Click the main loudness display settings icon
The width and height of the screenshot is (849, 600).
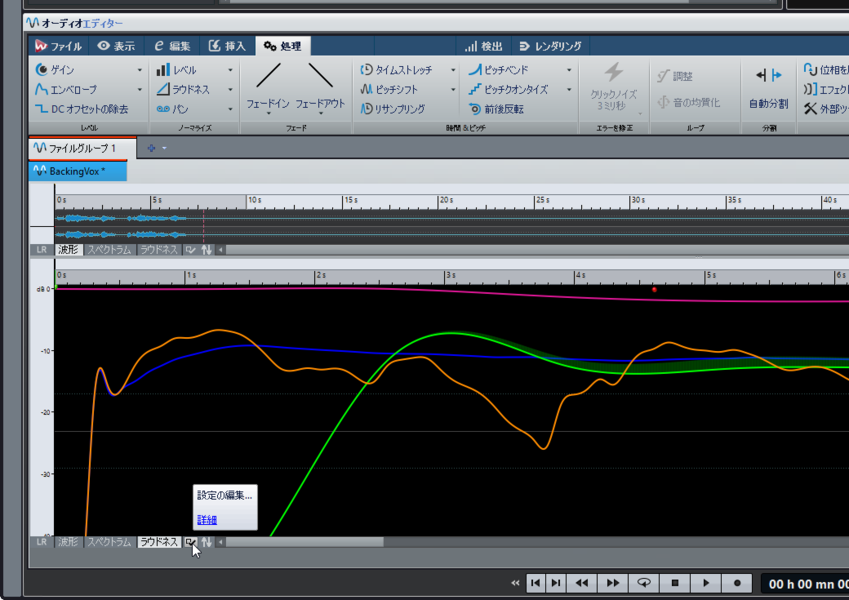point(190,542)
